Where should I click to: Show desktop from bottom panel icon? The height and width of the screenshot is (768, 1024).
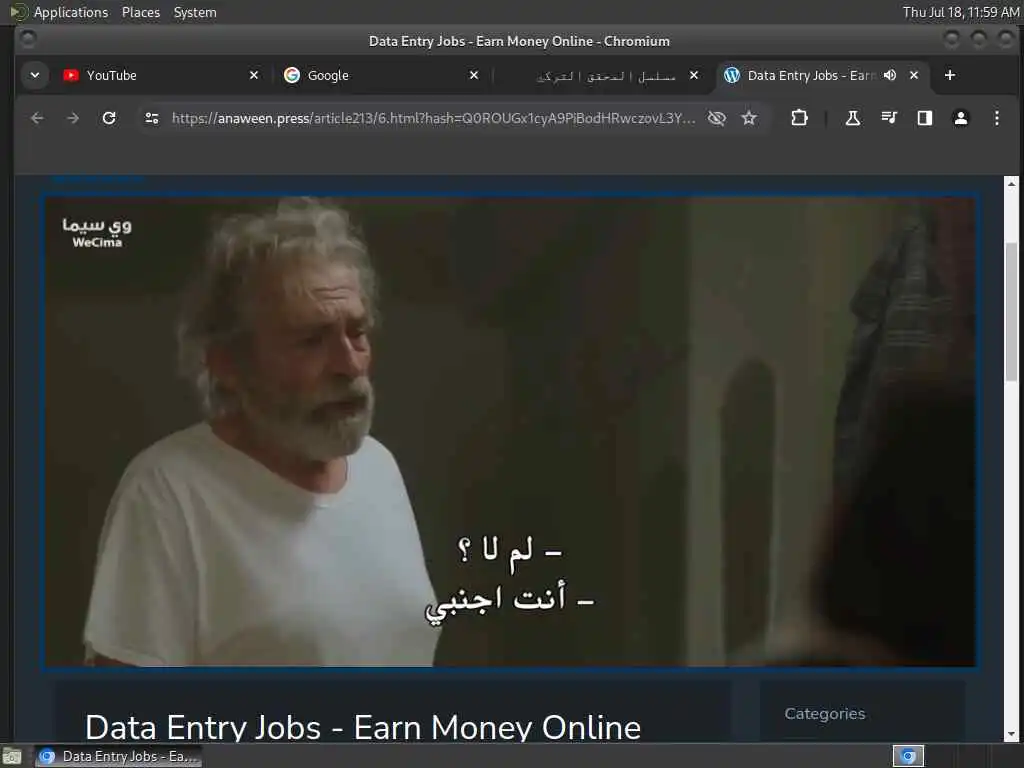[x=12, y=756]
